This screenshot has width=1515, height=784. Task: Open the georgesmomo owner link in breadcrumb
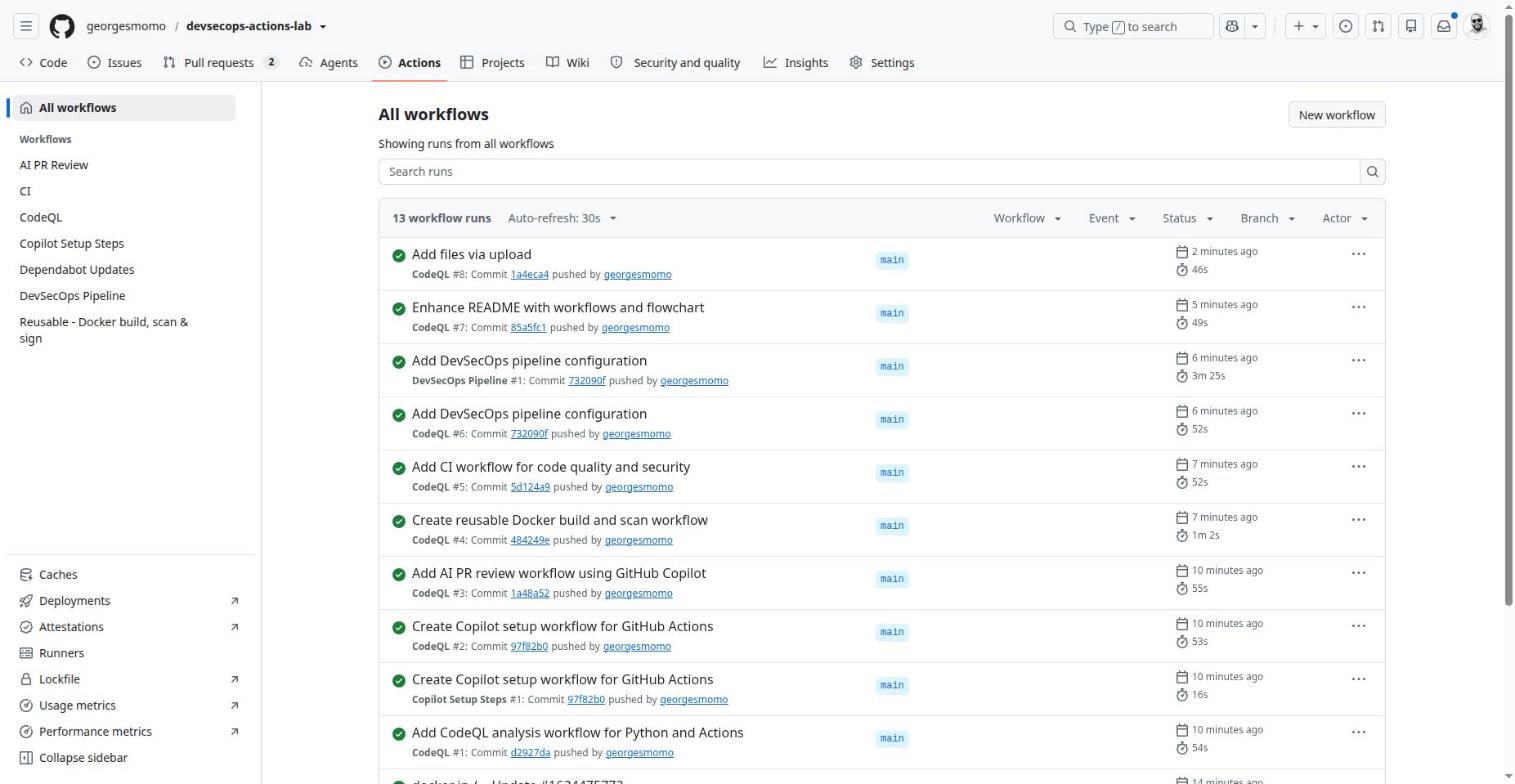126,26
